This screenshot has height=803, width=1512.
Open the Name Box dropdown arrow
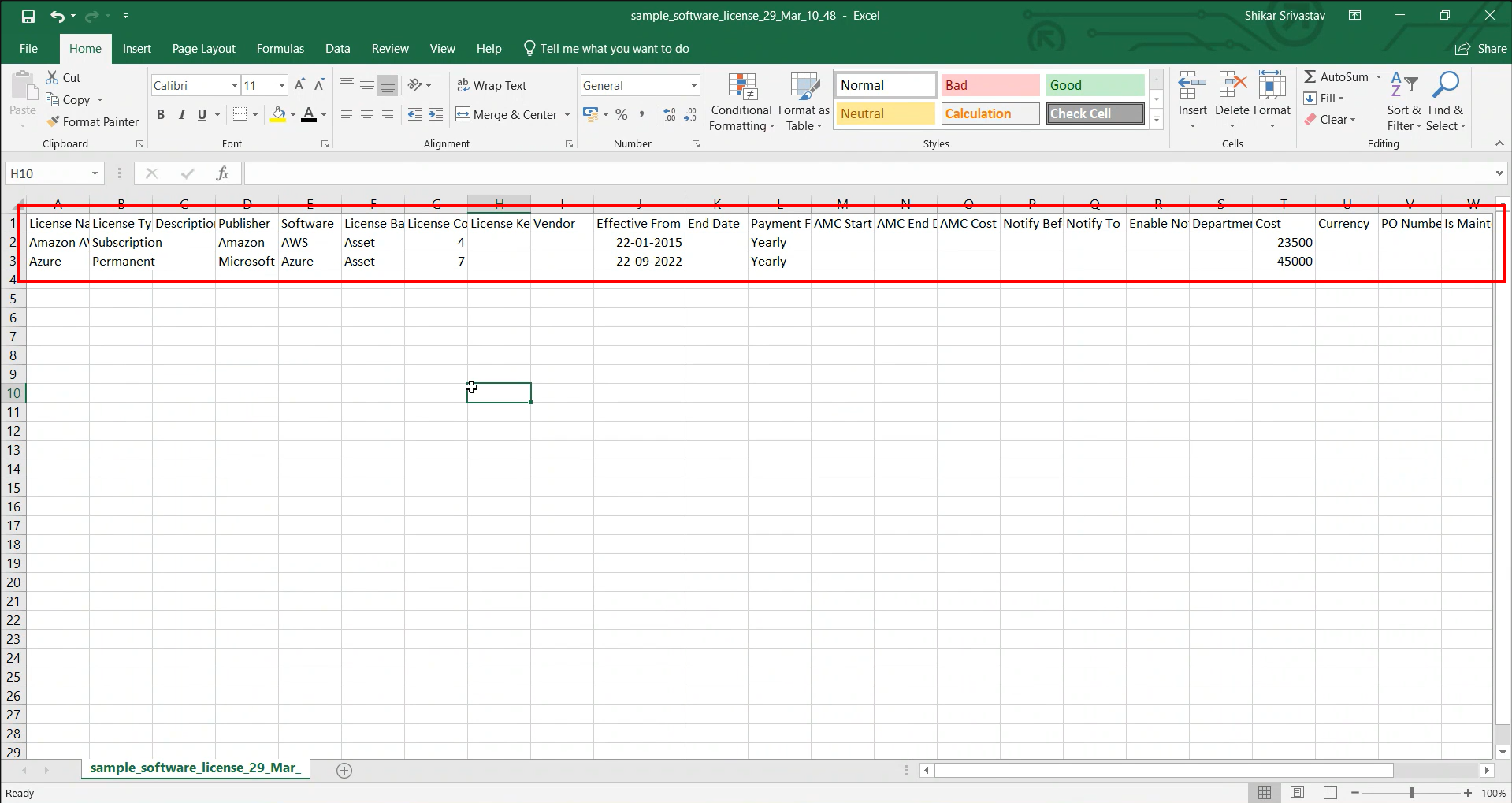coord(95,173)
